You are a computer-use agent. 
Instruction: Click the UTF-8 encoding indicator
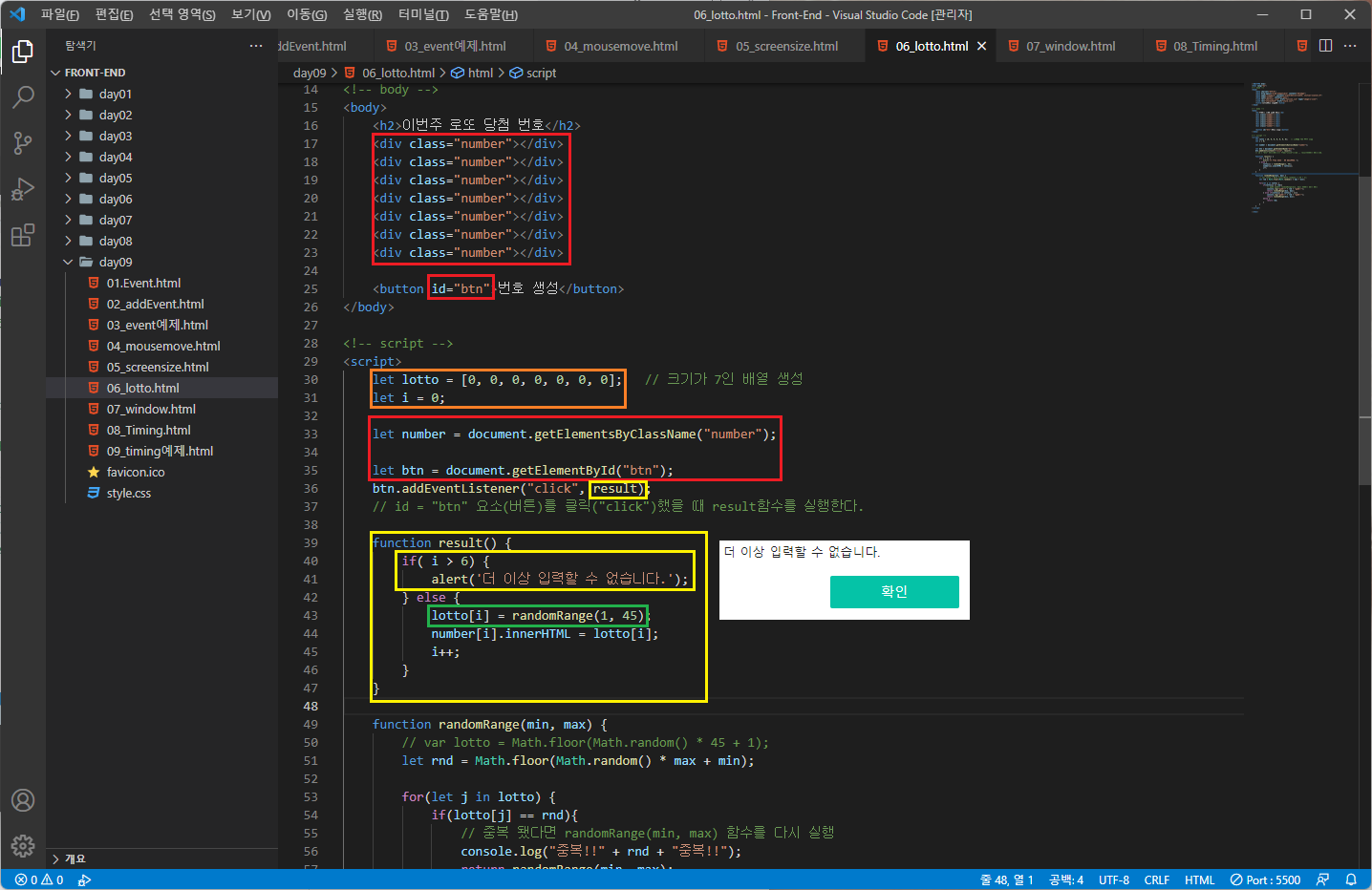click(x=1114, y=880)
